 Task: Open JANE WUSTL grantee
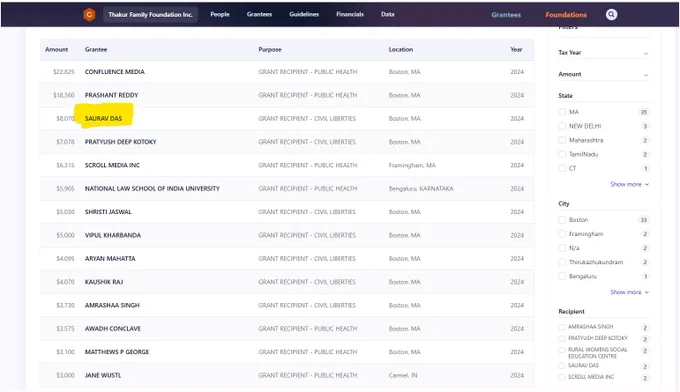[103, 376]
